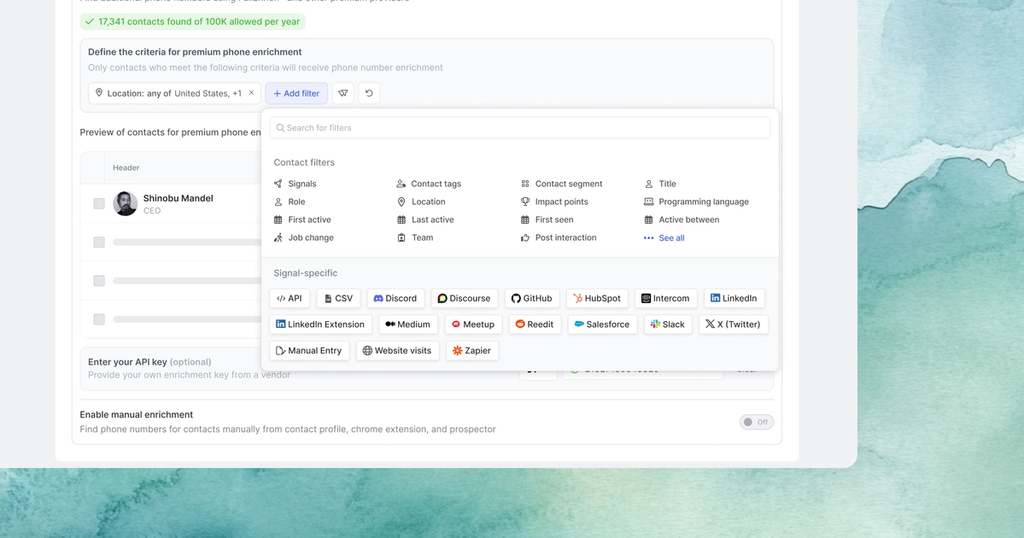1024x538 pixels.
Task: Choose the LinkedIn Extension chip
Action: pyautogui.click(x=321, y=324)
